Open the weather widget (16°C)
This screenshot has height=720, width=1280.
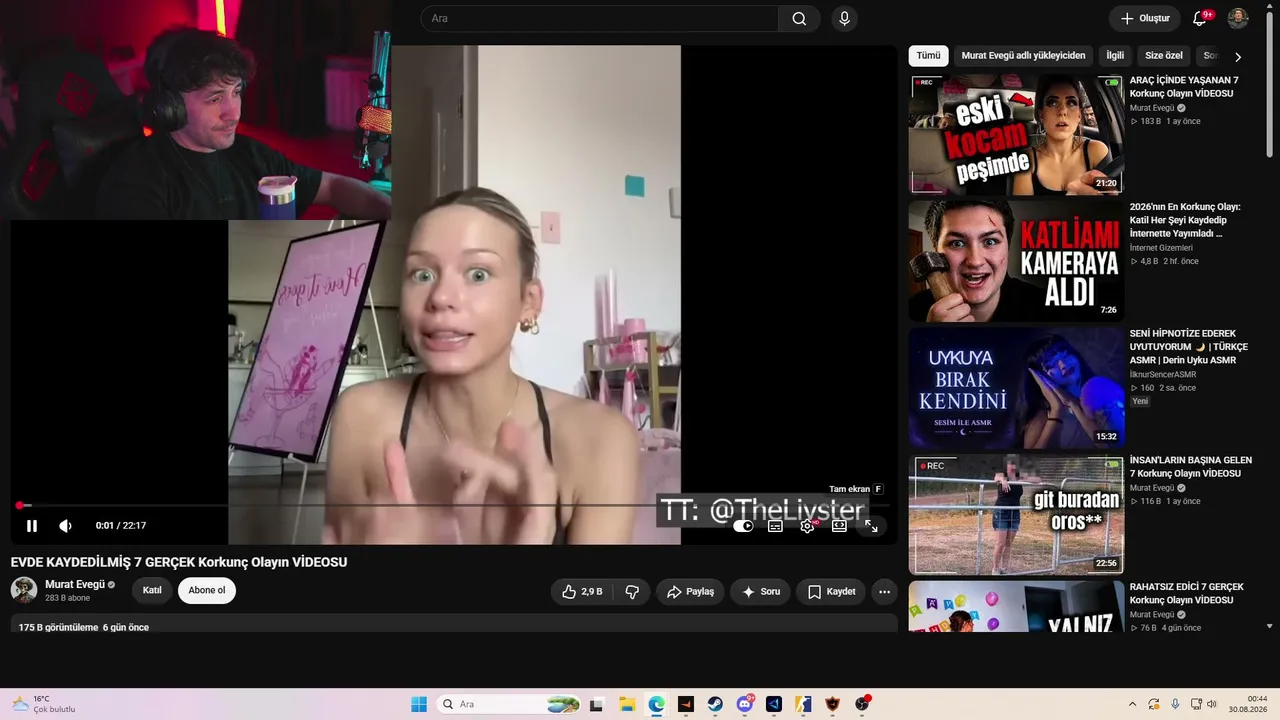pyautogui.click(x=43, y=704)
